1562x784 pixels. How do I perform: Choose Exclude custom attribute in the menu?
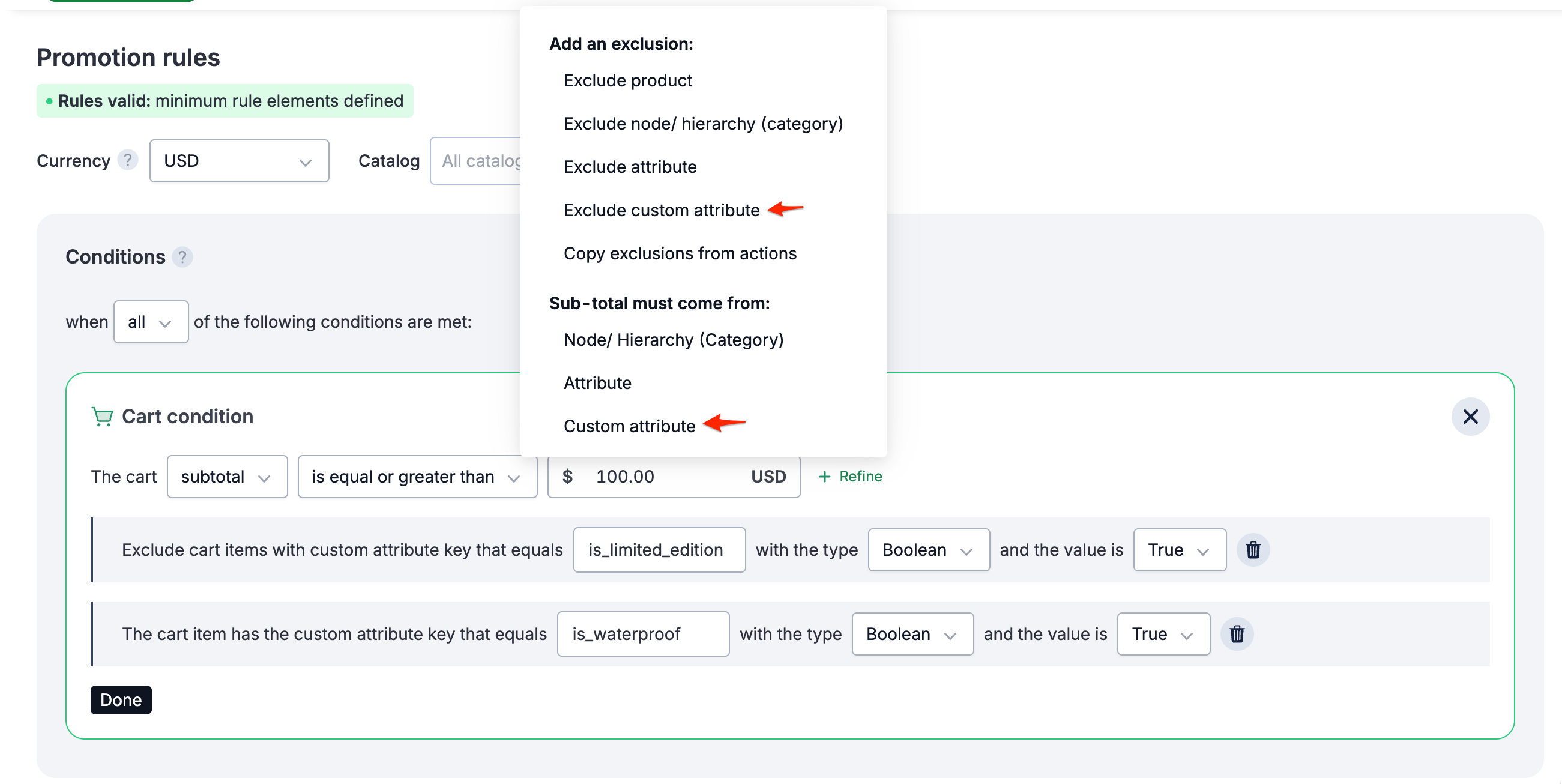(x=661, y=210)
